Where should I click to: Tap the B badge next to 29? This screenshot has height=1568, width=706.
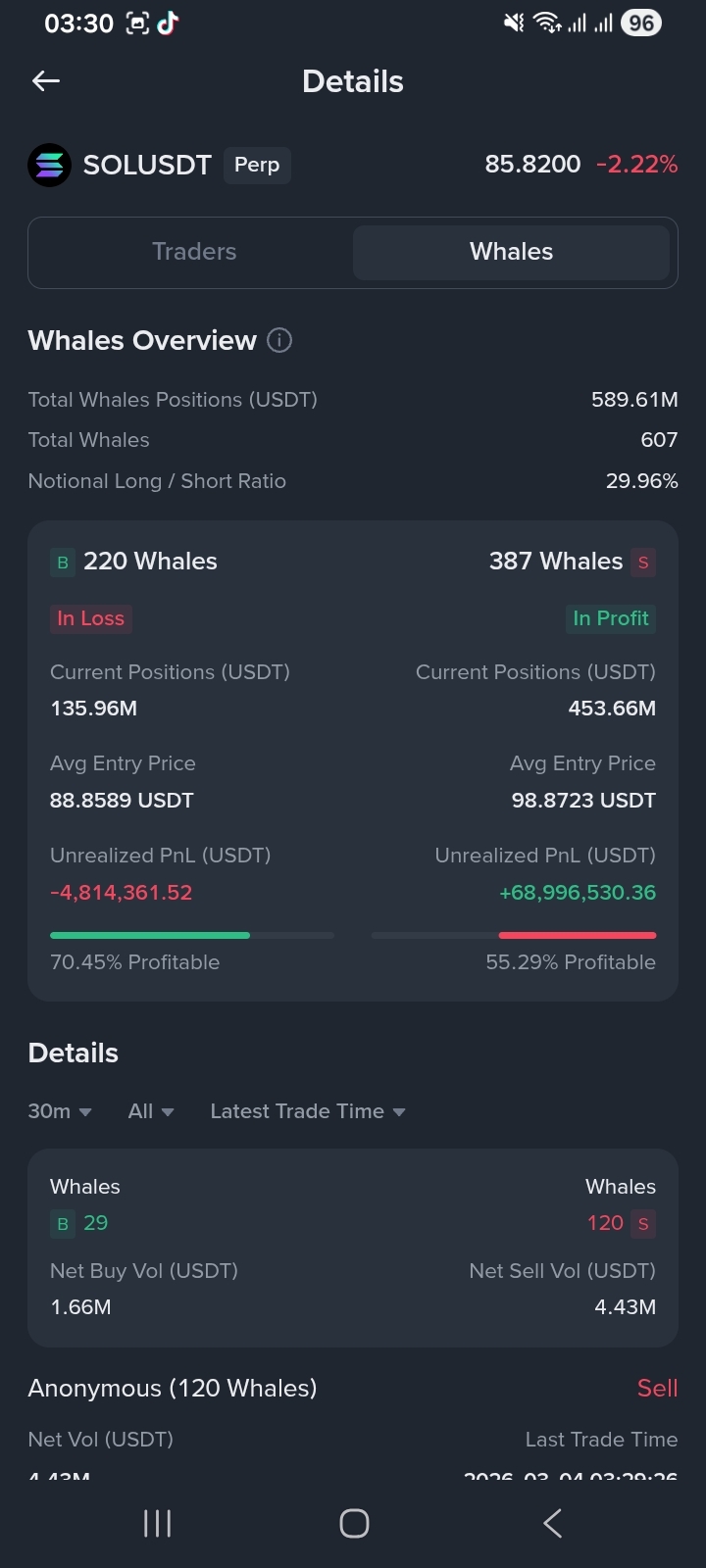(x=63, y=1224)
